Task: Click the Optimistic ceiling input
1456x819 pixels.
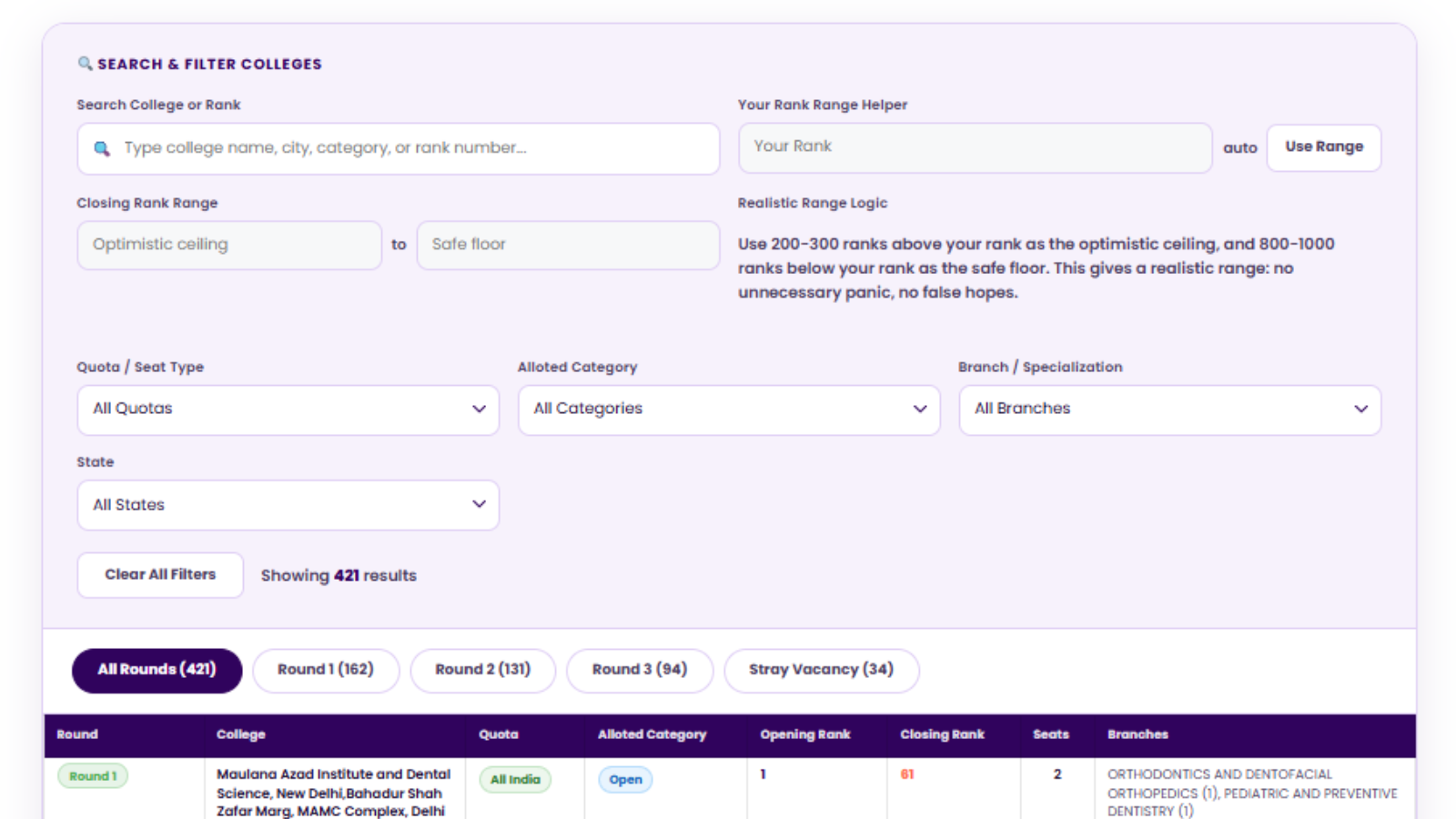Action: point(229,245)
